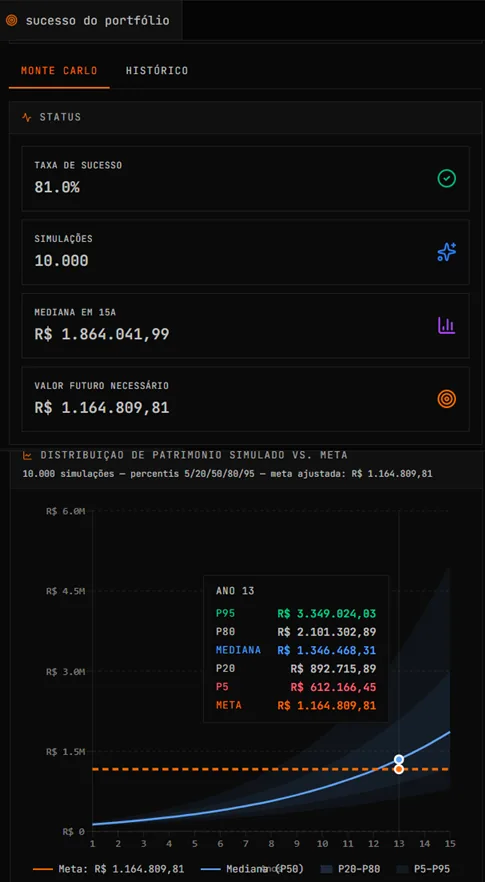Click the target icon beside sucesso do portfólio
485x882 pixels.
click(x=11, y=21)
